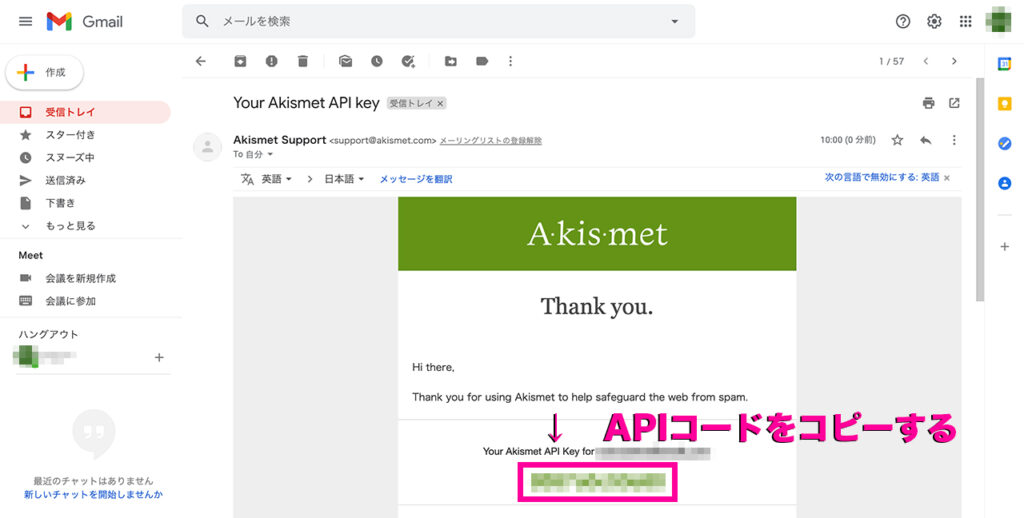
Task: Select 受信トレイ in the sidebar
Action: coord(85,112)
